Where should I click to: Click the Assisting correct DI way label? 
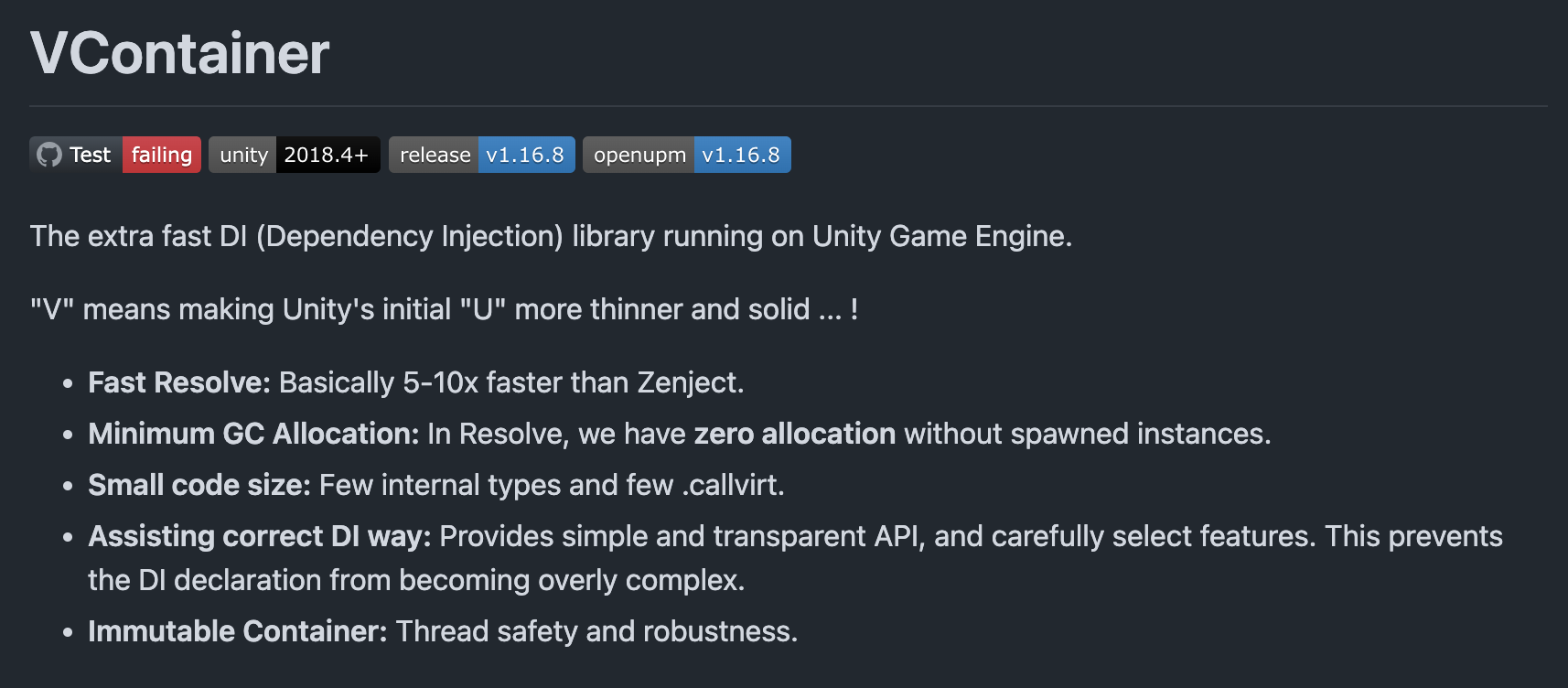click(260, 536)
